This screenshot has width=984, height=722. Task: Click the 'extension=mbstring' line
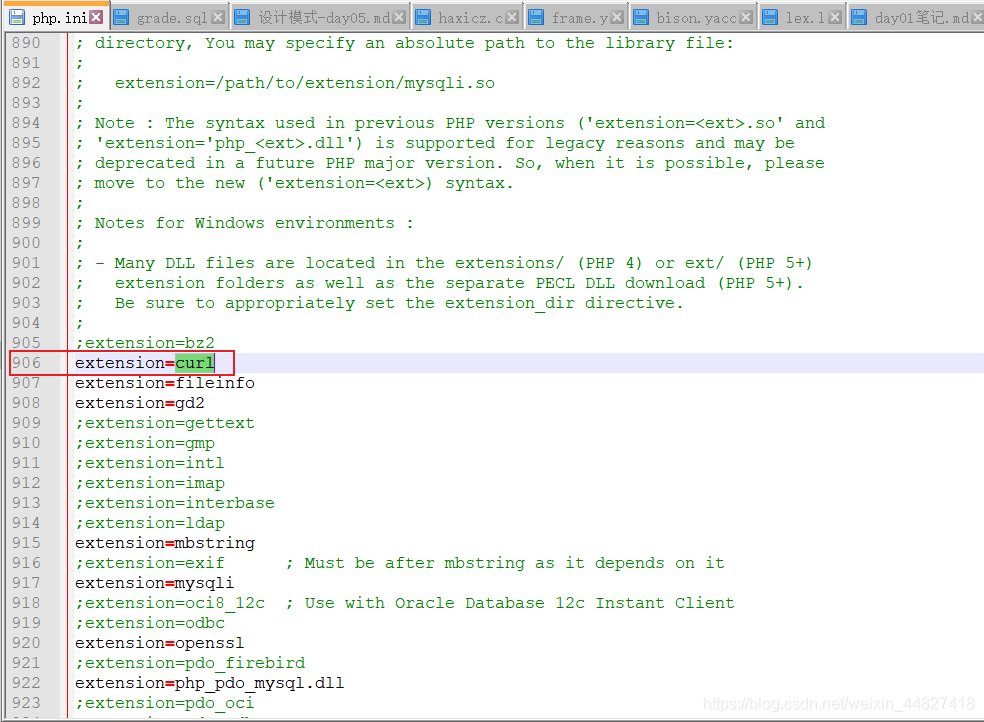[x=165, y=543]
